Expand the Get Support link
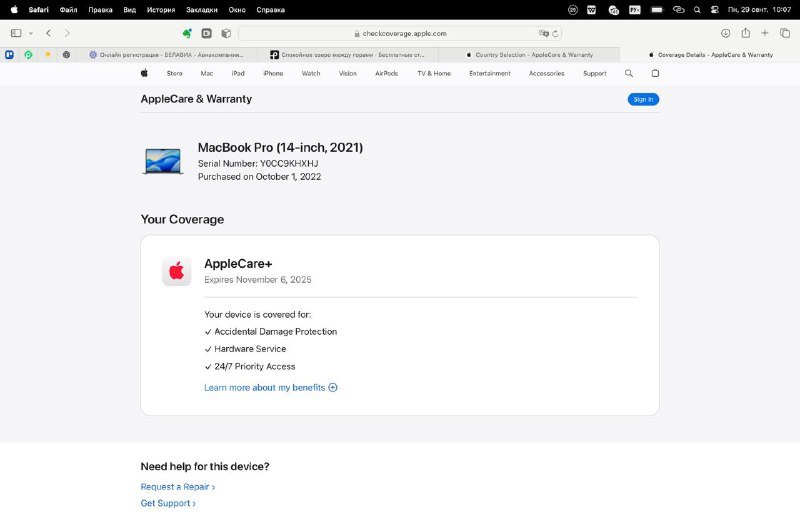This screenshot has height=519, width=800. pos(167,503)
